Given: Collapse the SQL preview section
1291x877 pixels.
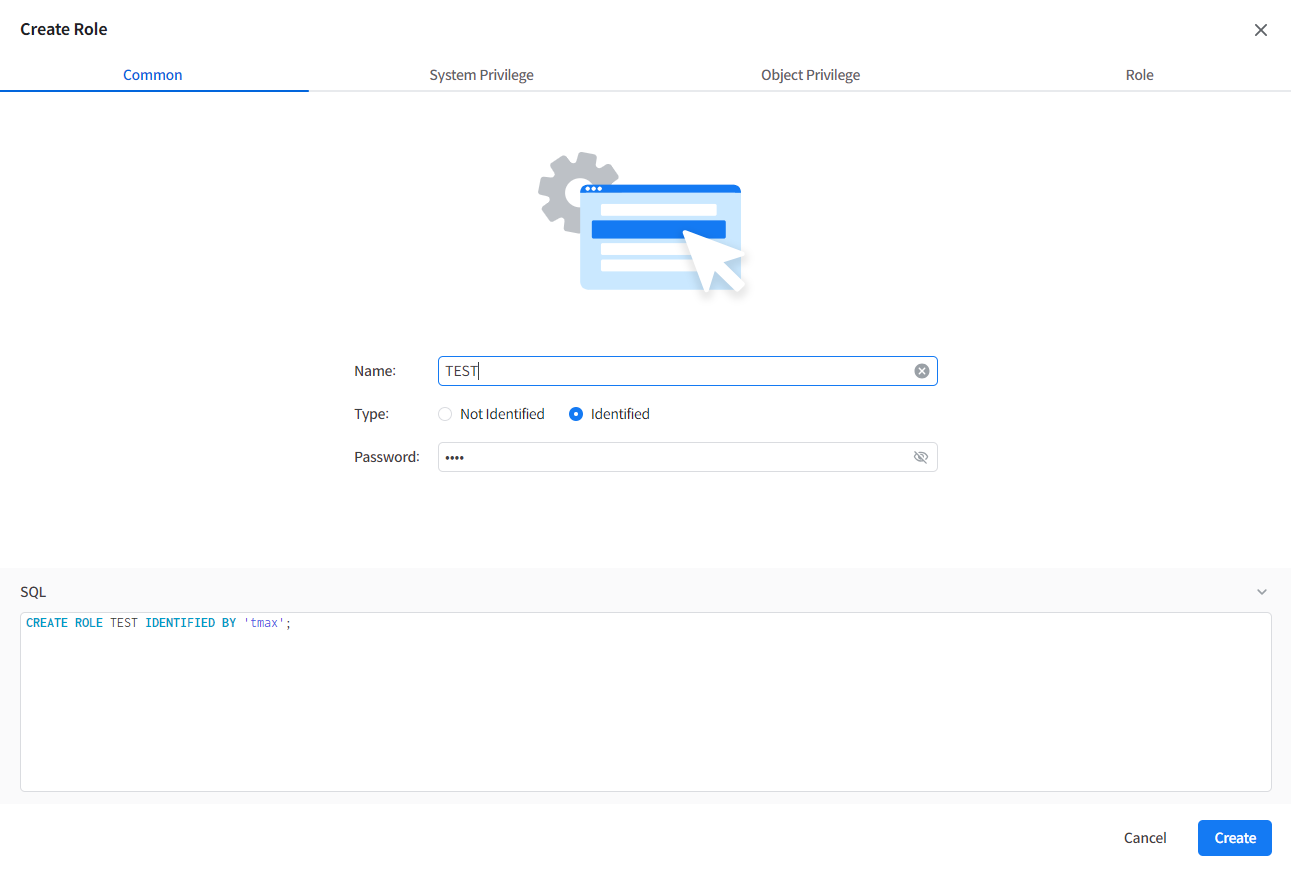Looking at the screenshot, I should (1261, 592).
